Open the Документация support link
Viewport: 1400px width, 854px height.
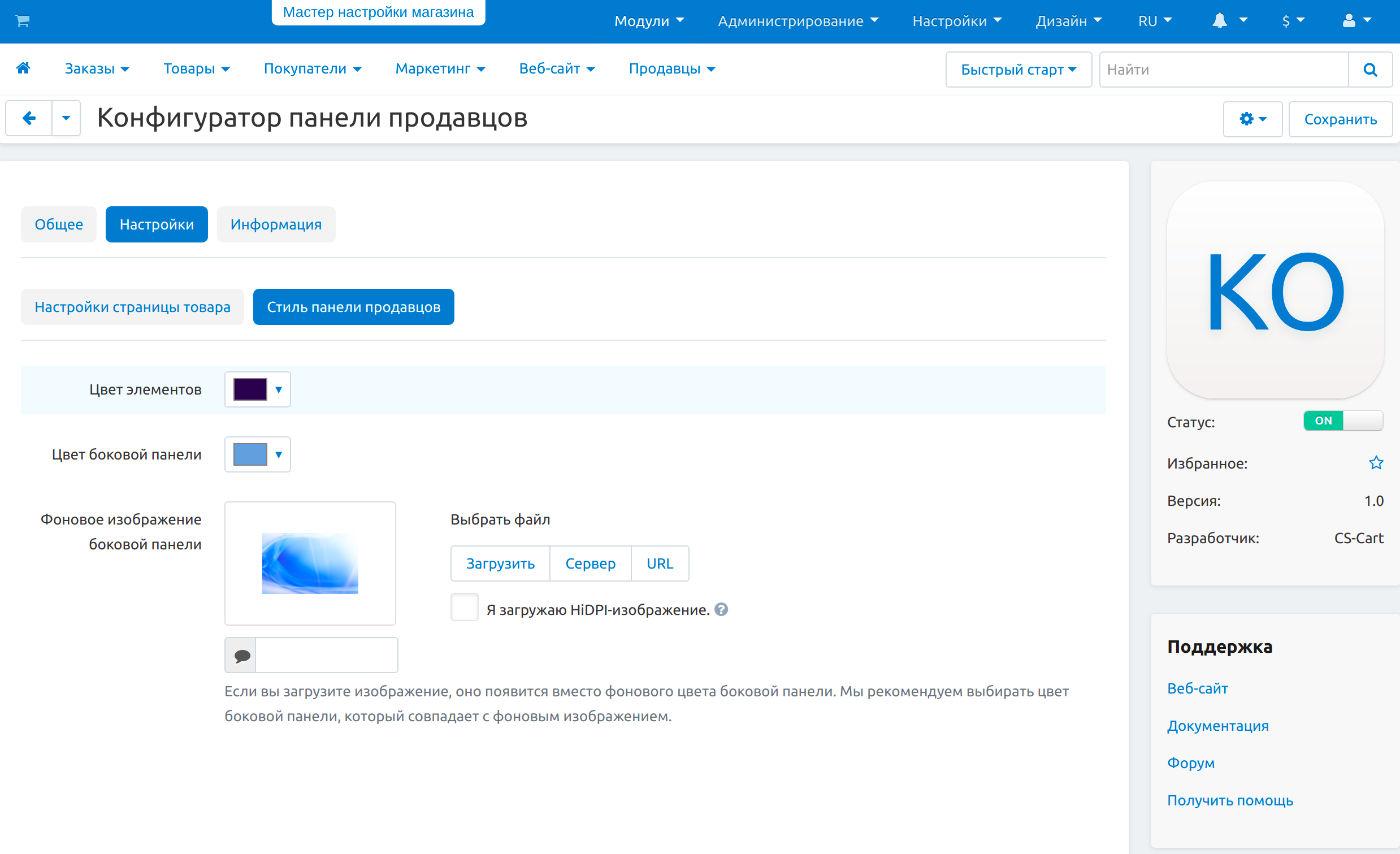(x=1217, y=726)
